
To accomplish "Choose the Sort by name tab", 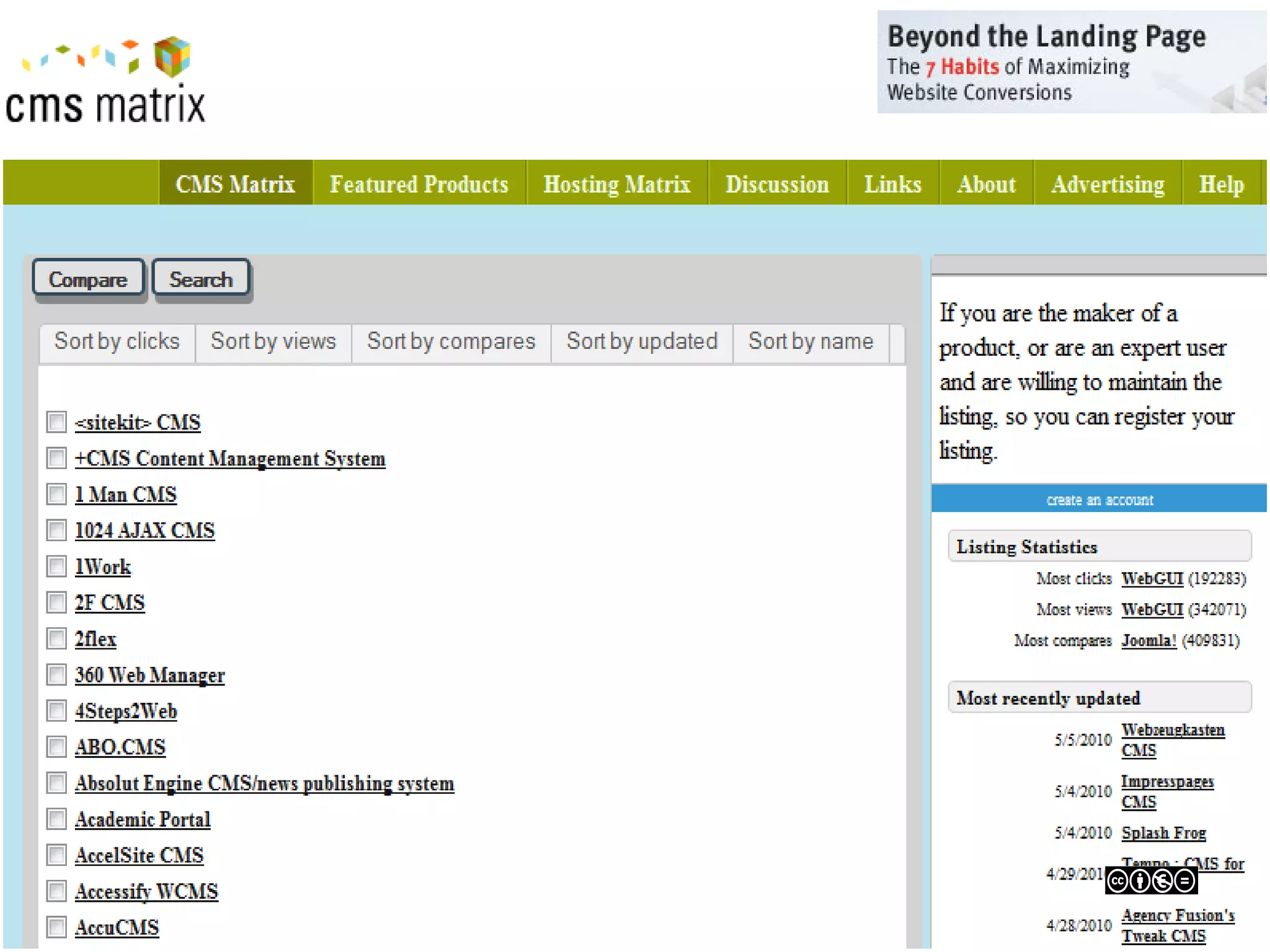I will (810, 342).
